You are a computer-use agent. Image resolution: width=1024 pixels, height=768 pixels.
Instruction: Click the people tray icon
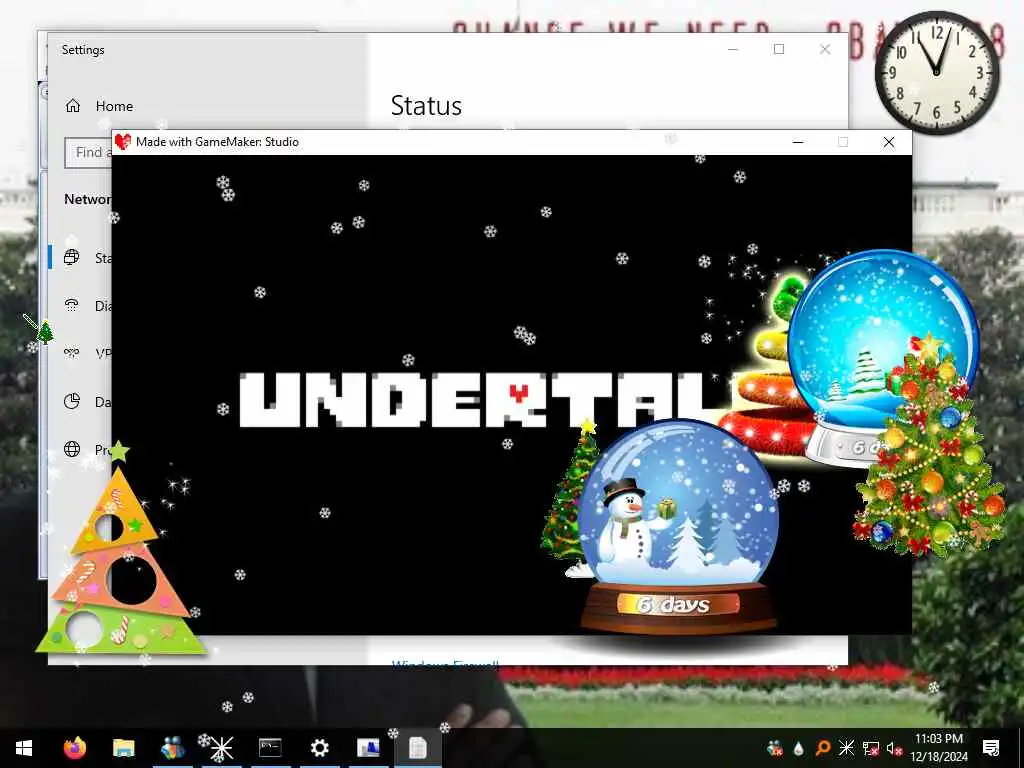775,748
